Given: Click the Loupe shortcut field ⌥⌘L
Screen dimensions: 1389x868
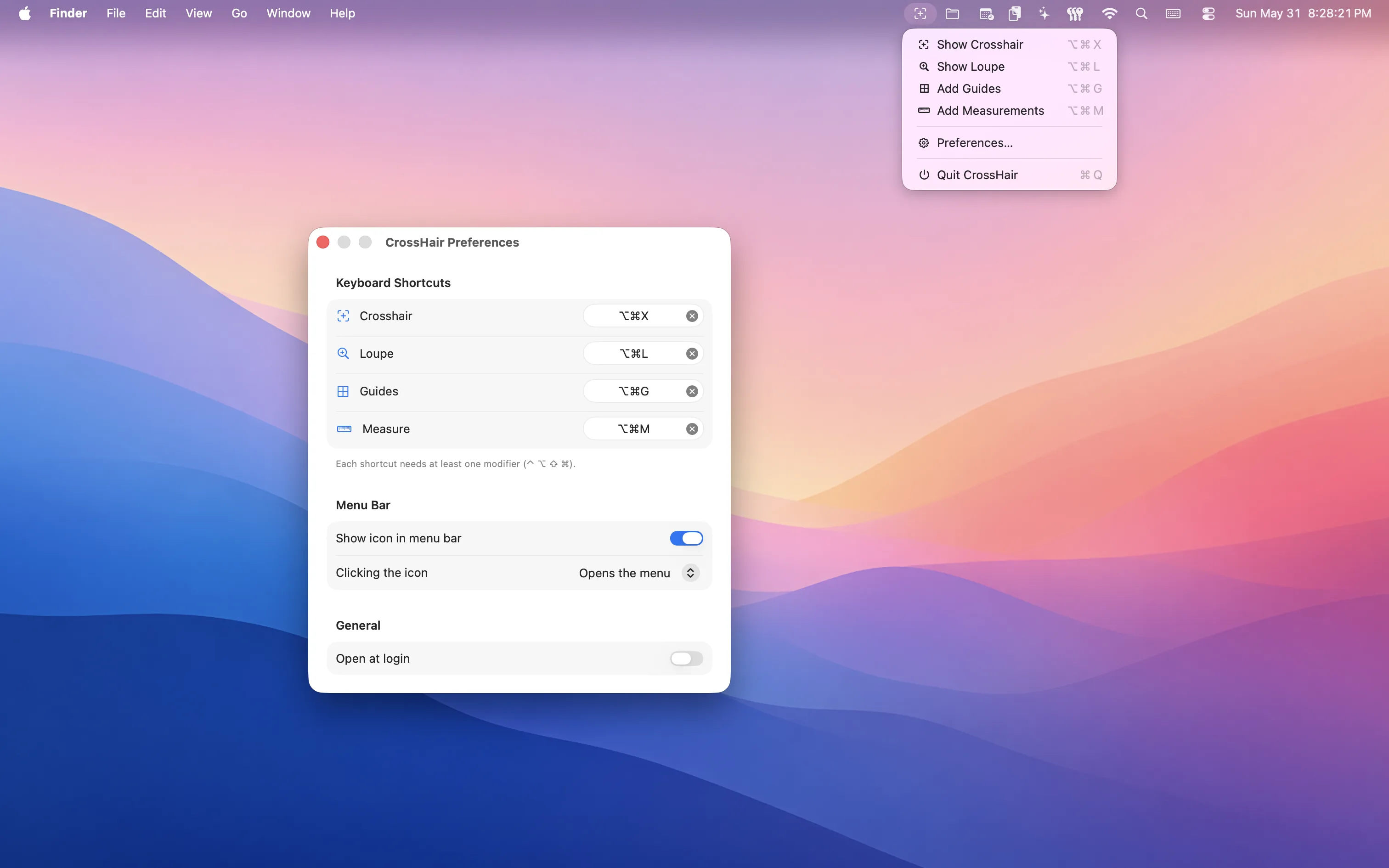Looking at the screenshot, I should [644, 354].
